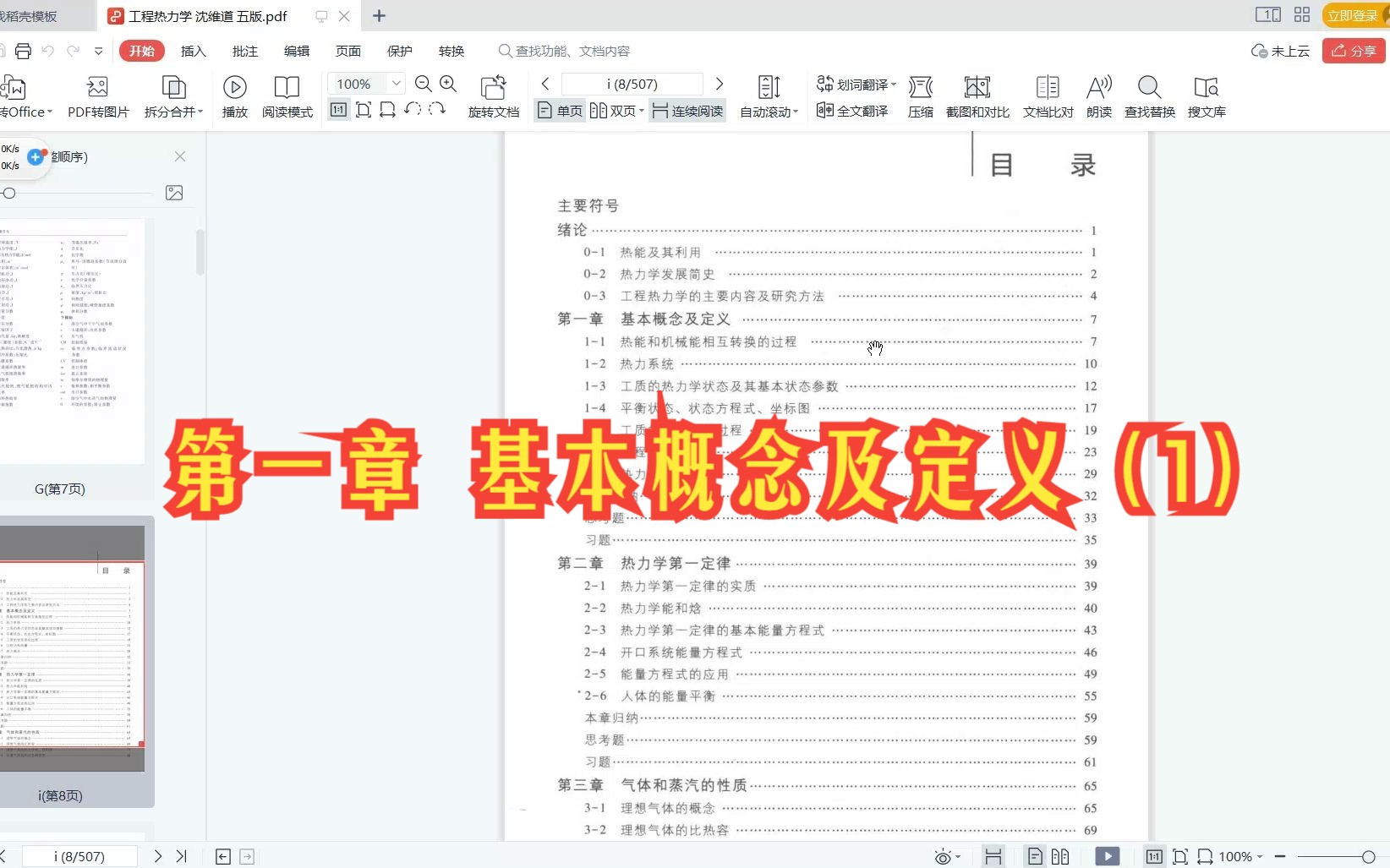Switch to 编辑 tab
The image size is (1390, 868).
coord(297,51)
